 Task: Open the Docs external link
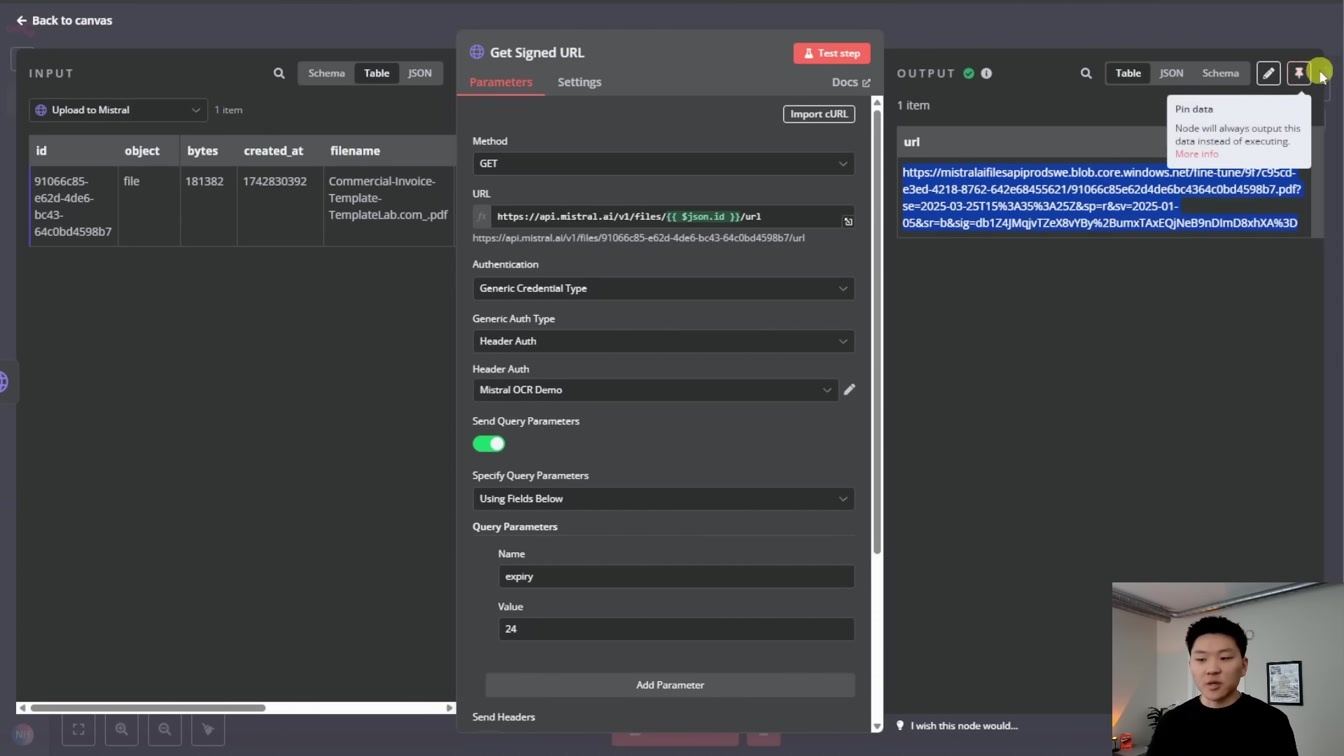[x=851, y=82]
